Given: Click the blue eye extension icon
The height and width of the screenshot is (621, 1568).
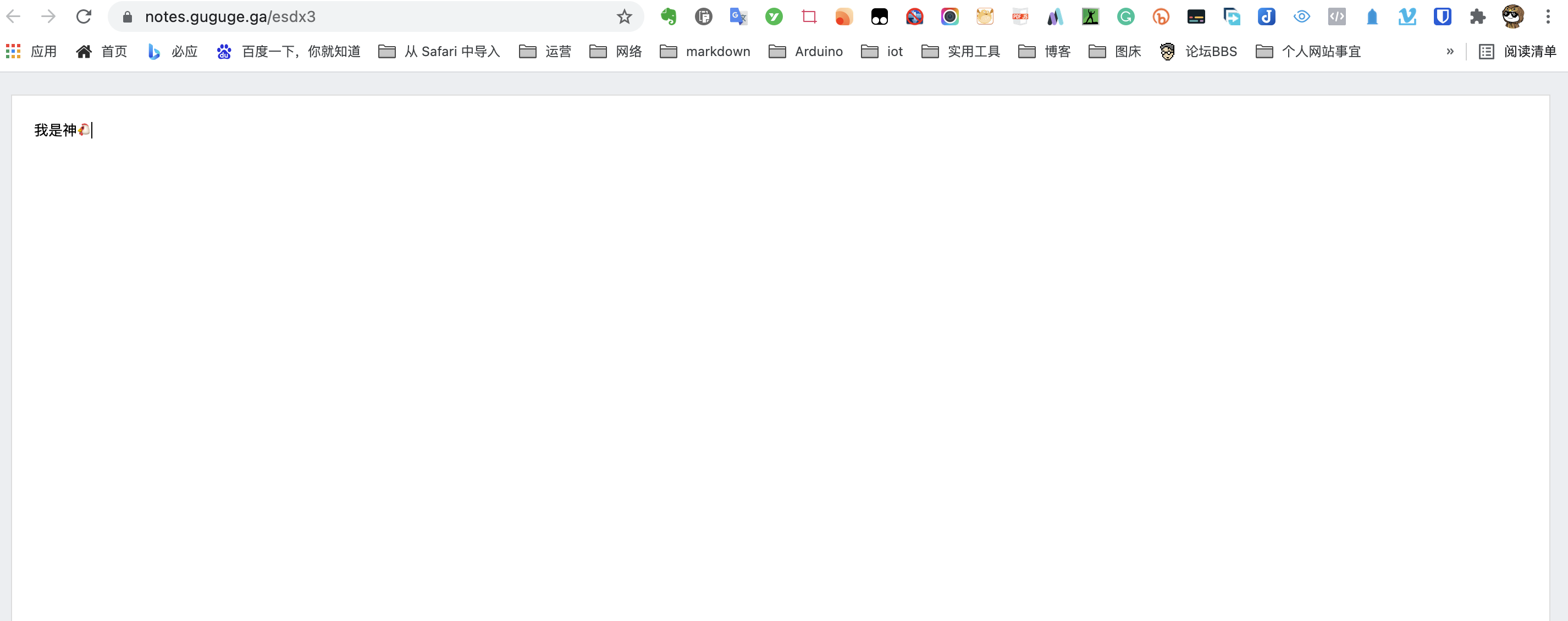Looking at the screenshot, I should click(1301, 16).
